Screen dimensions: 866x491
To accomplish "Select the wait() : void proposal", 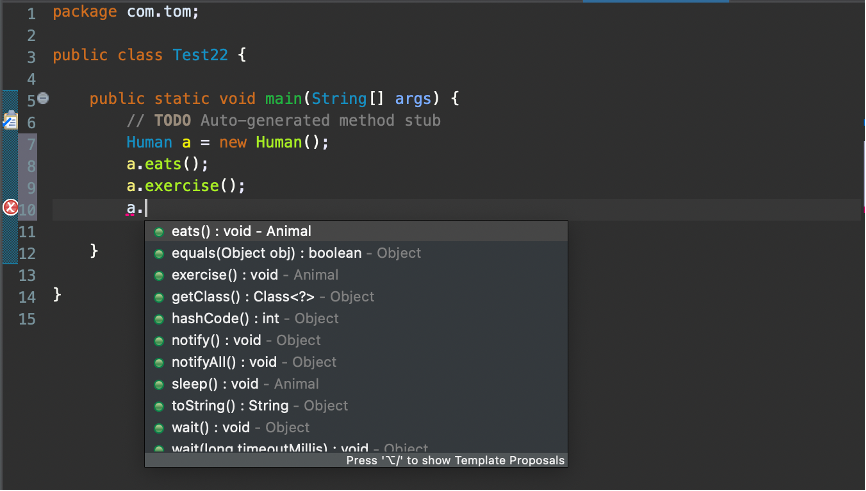I will [x=356, y=427].
